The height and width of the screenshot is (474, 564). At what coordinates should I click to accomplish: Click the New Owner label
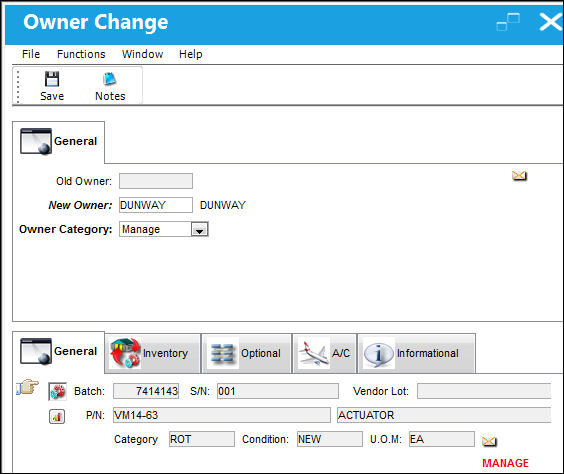click(x=80, y=205)
